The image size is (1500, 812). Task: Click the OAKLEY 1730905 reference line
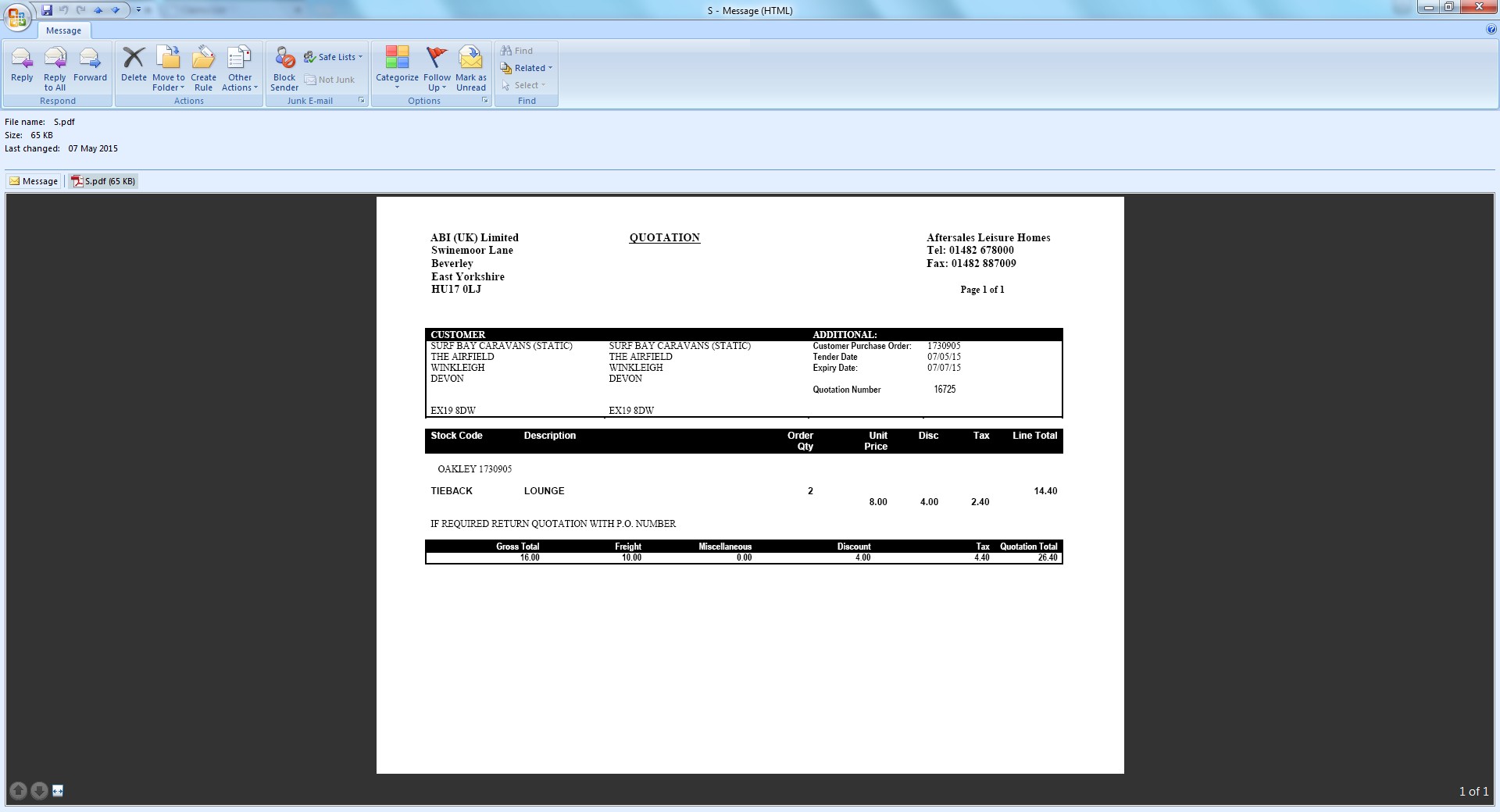[x=475, y=469]
